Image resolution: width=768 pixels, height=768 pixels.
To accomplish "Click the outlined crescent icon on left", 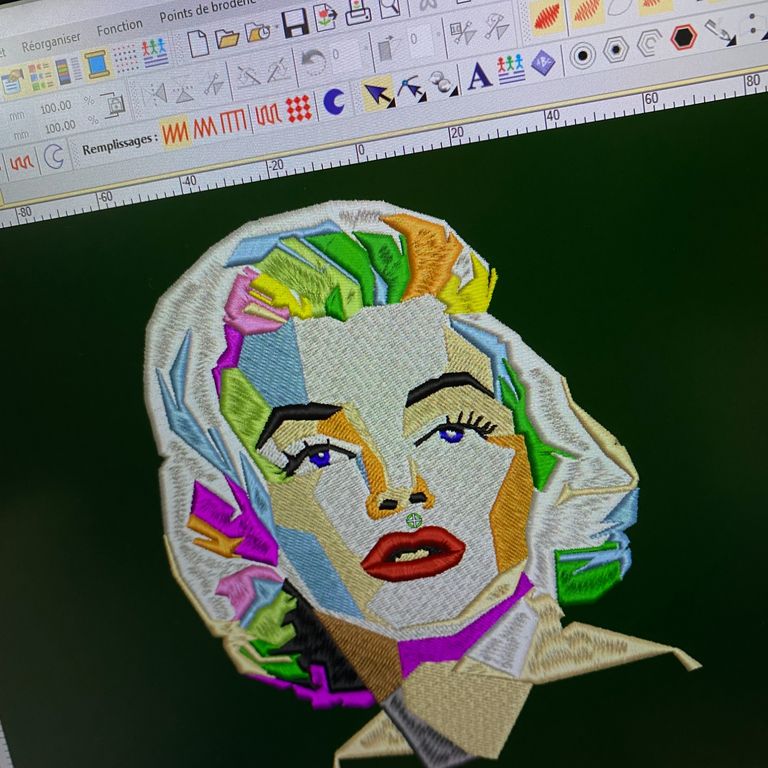I will pos(53,157).
